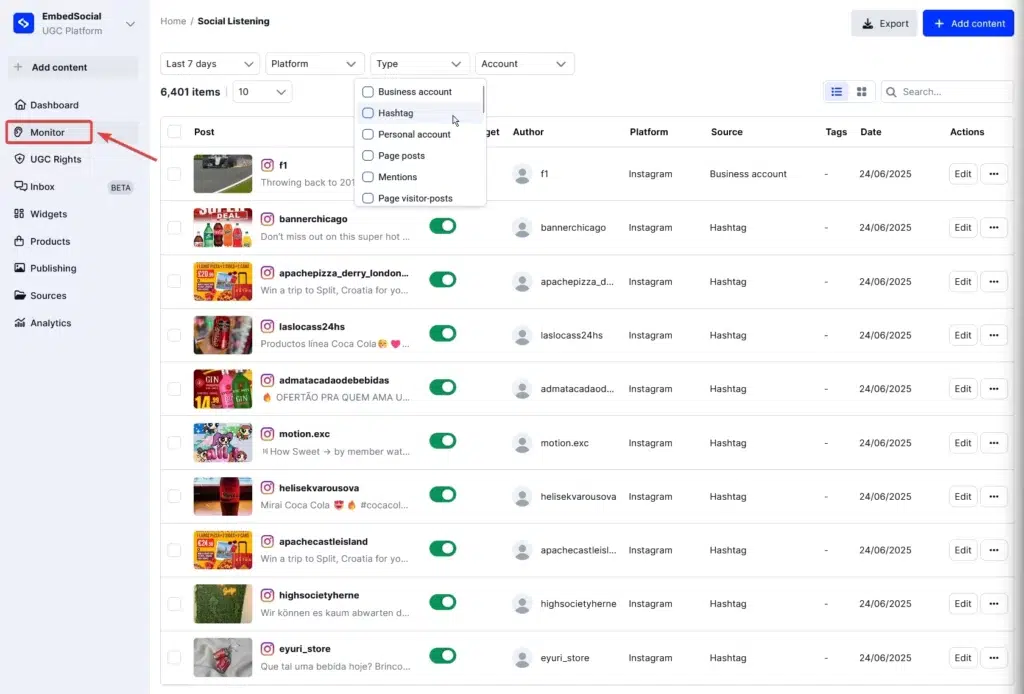Open more actions for motion.exc row

994,443
